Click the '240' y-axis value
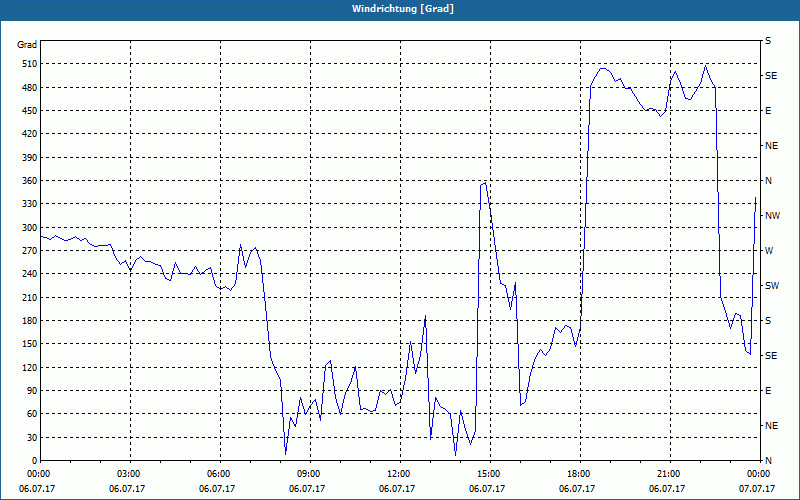Screen dimensions: 800x500 [x=30, y=274]
